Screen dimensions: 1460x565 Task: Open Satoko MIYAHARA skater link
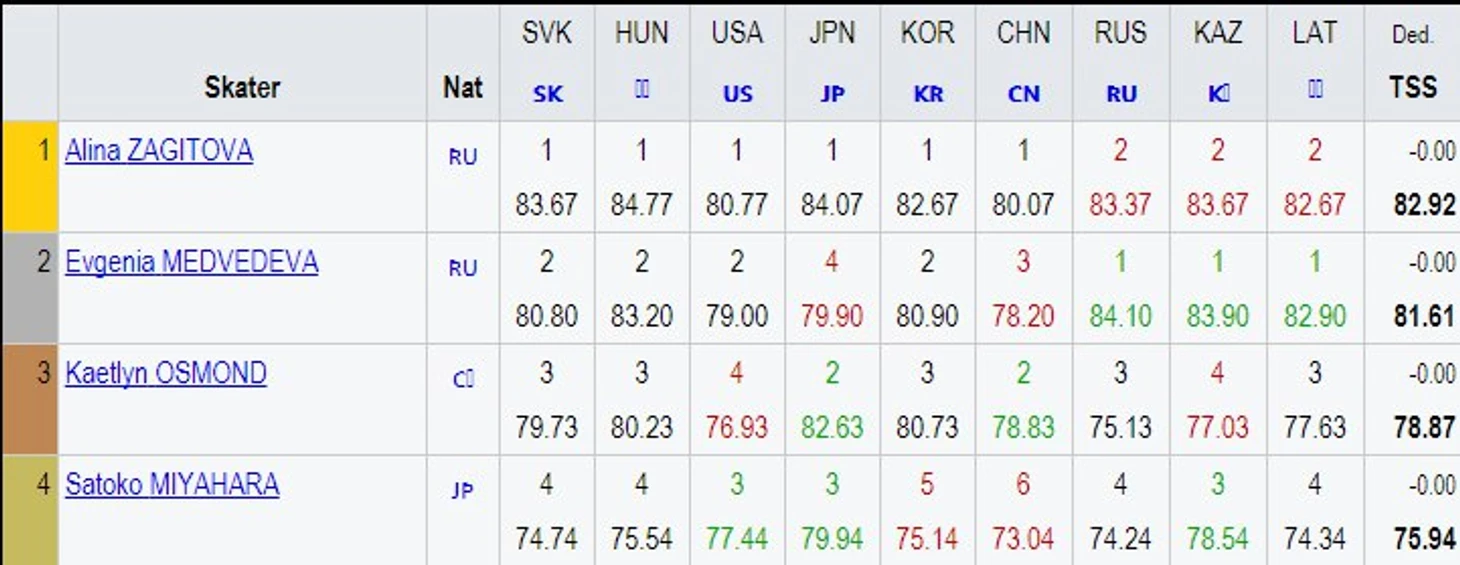(x=172, y=485)
